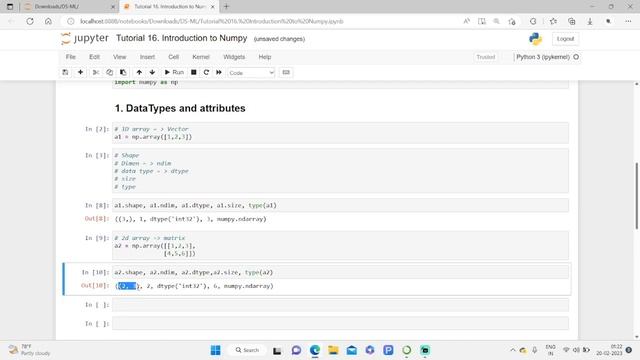Open the taskbar clock and date
This screenshot has width=640, height=360.
pyautogui.click(x=609, y=350)
